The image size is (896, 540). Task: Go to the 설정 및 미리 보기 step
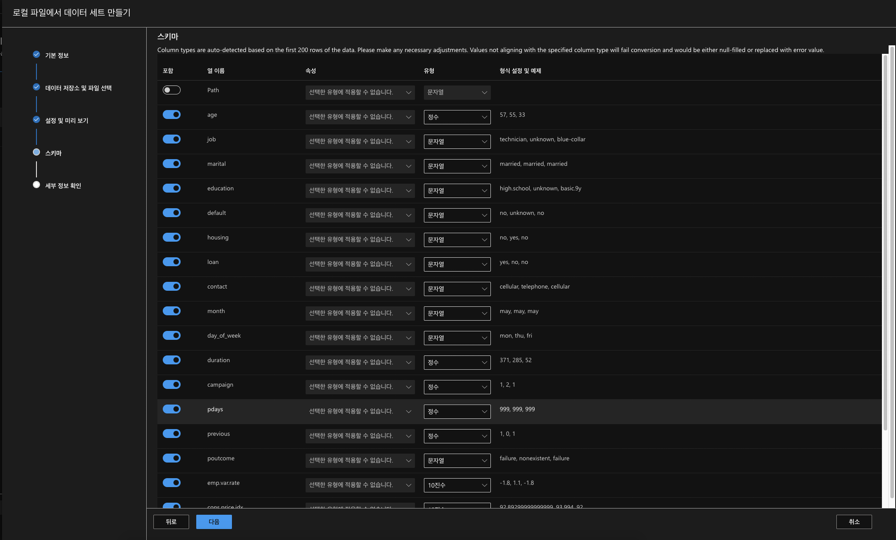tap(66, 121)
